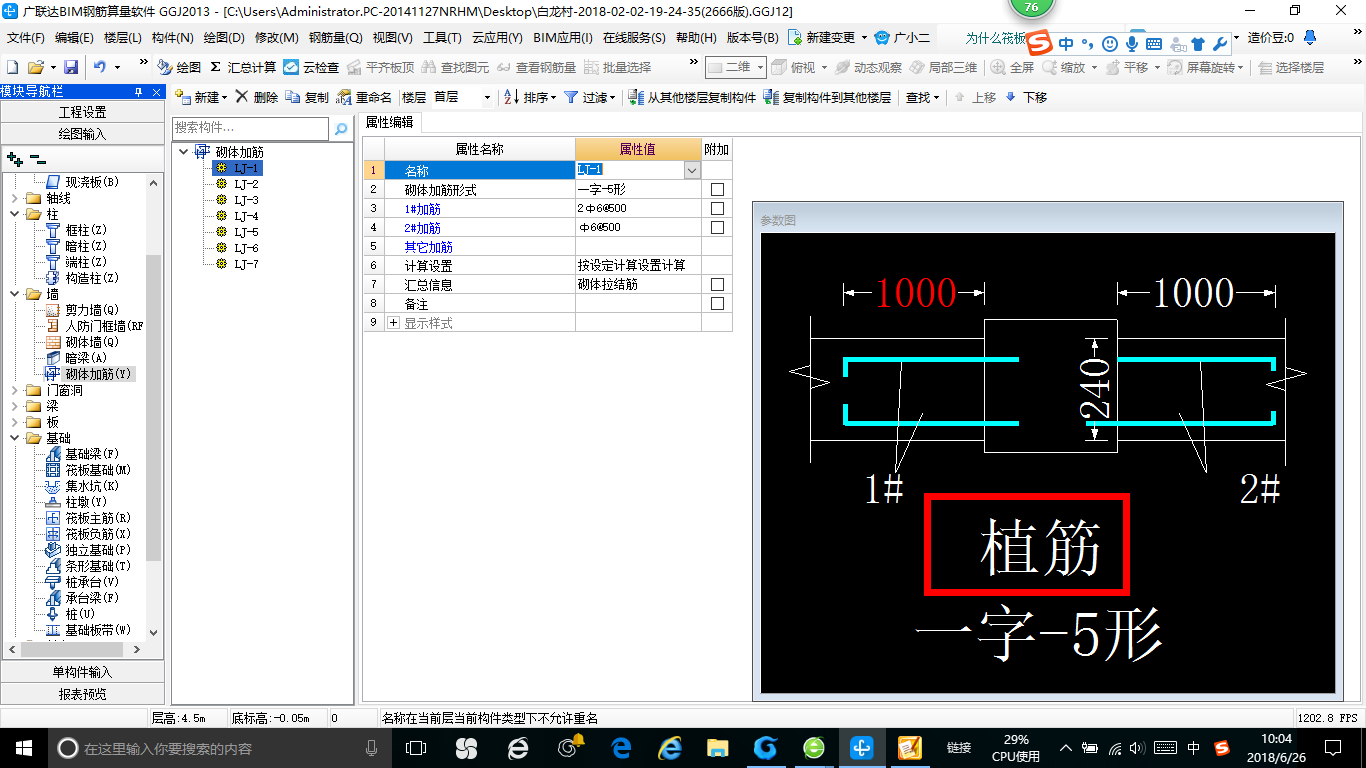Image resolution: width=1366 pixels, height=768 pixels.
Task: Run 汇总计算 summary calculation
Action: [x=243, y=67]
